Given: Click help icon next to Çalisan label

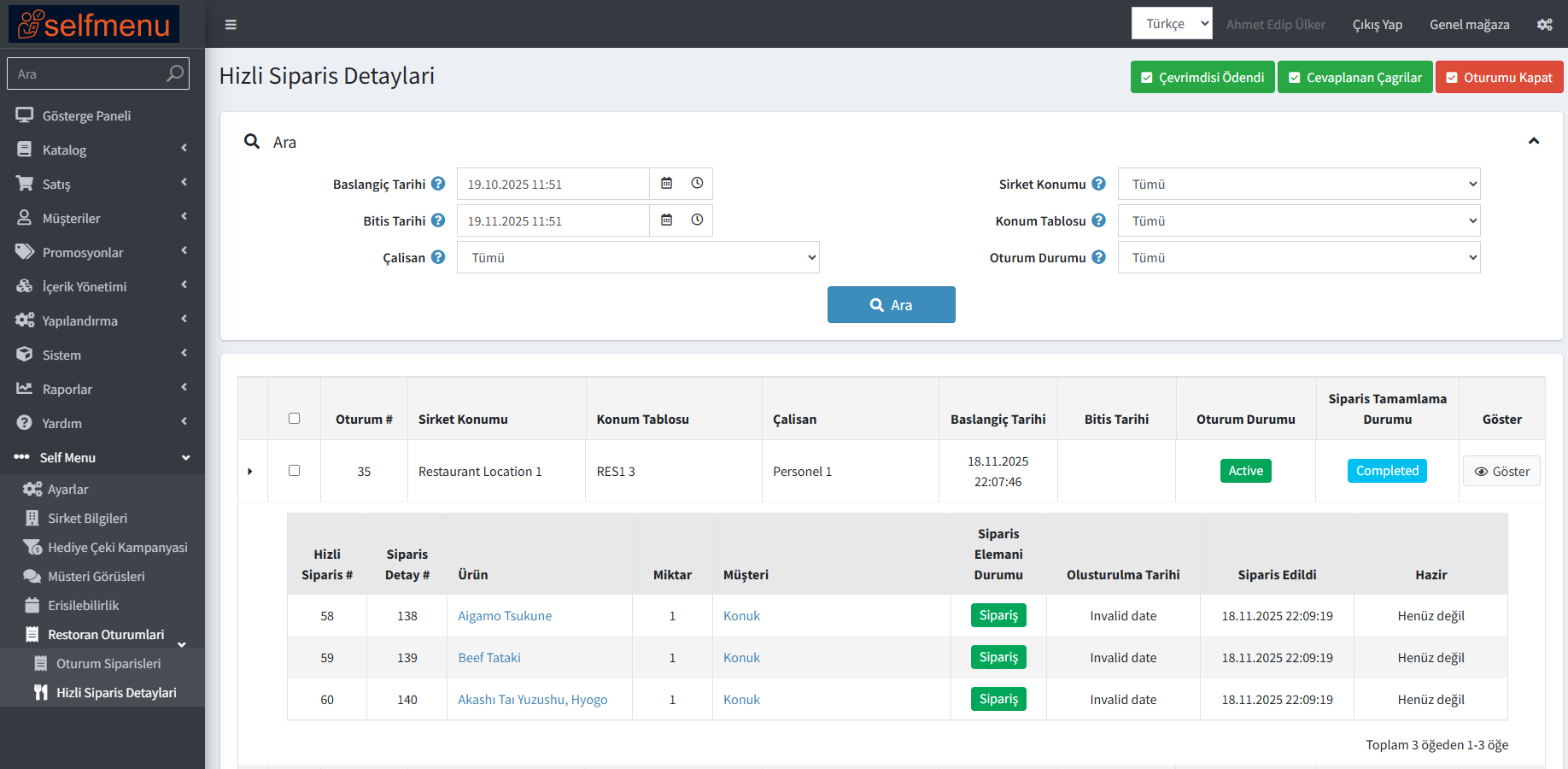Looking at the screenshot, I should pyautogui.click(x=438, y=257).
